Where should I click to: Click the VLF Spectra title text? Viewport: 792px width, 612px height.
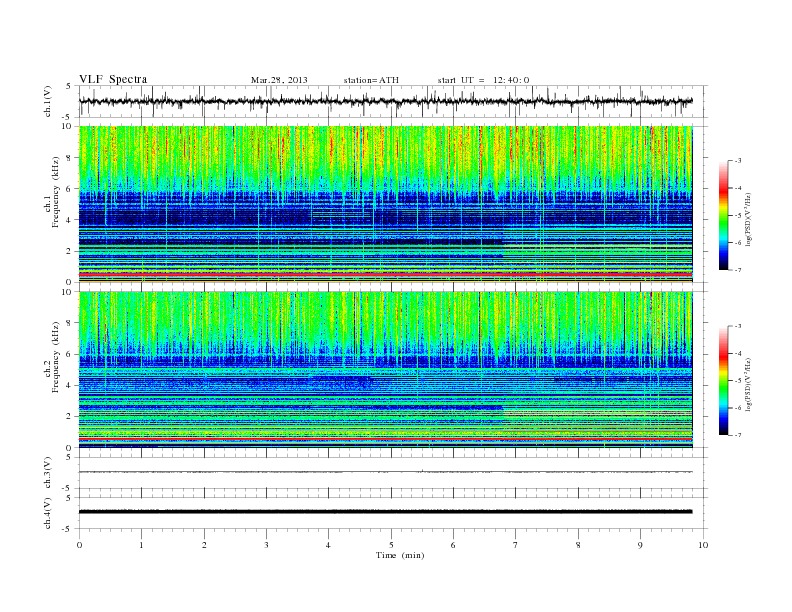pos(113,79)
